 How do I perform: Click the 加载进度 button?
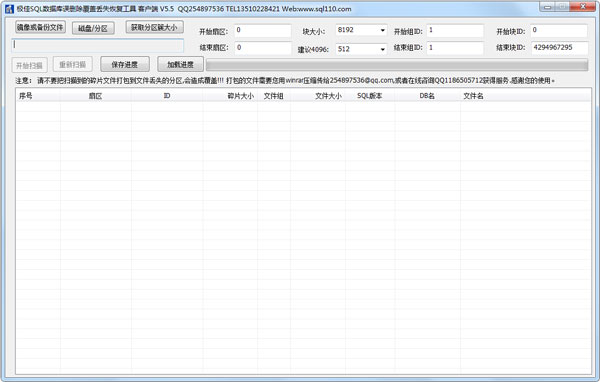click(x=180, y=64)
